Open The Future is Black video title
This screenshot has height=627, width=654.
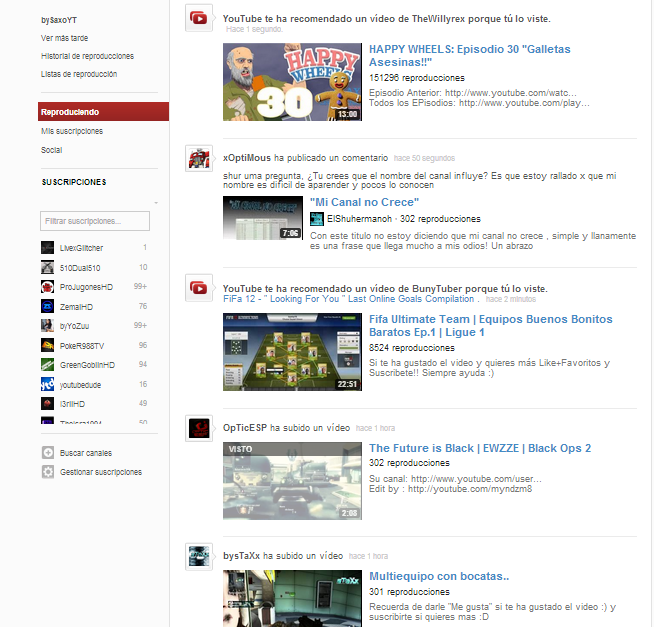(480, 448)
